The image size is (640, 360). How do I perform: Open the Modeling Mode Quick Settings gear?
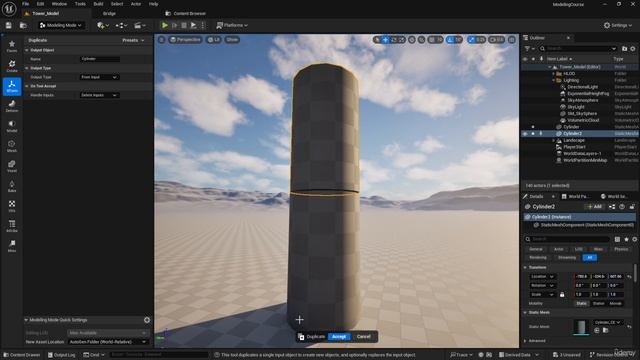pos(147,320)
